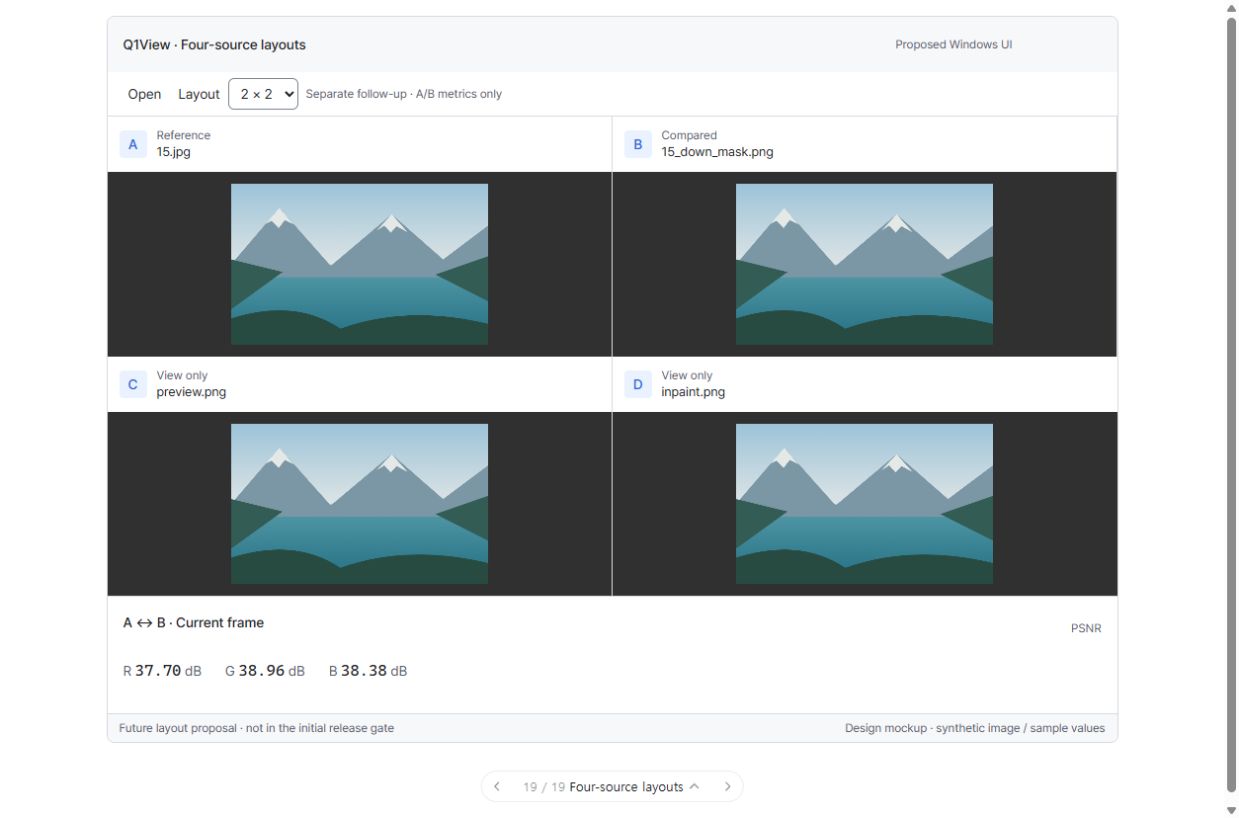
Task: Click the pane D badge icon
Action: (638, 384)
